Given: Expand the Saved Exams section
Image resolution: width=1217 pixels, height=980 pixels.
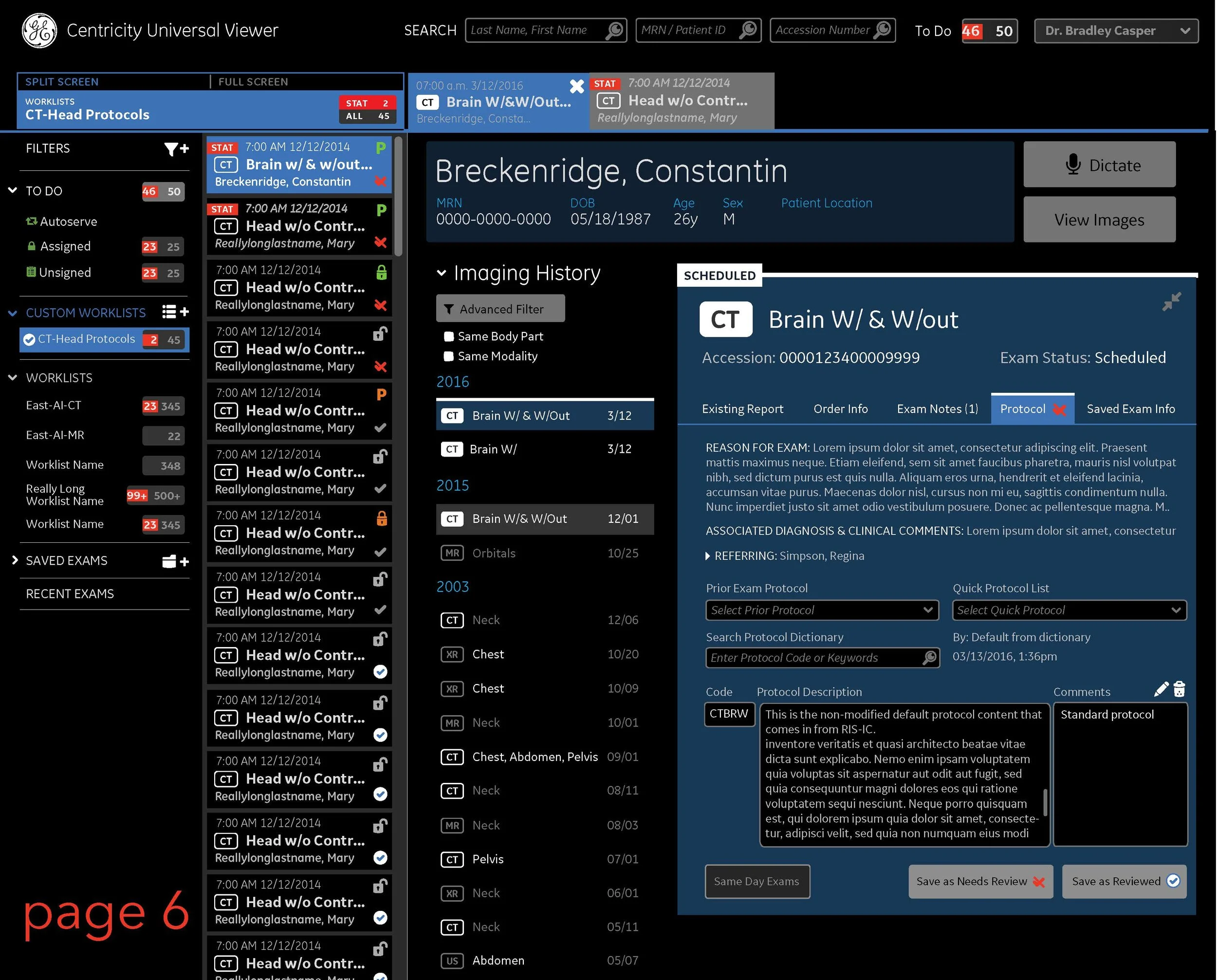Looking at the screenshot, I should 15,560.
